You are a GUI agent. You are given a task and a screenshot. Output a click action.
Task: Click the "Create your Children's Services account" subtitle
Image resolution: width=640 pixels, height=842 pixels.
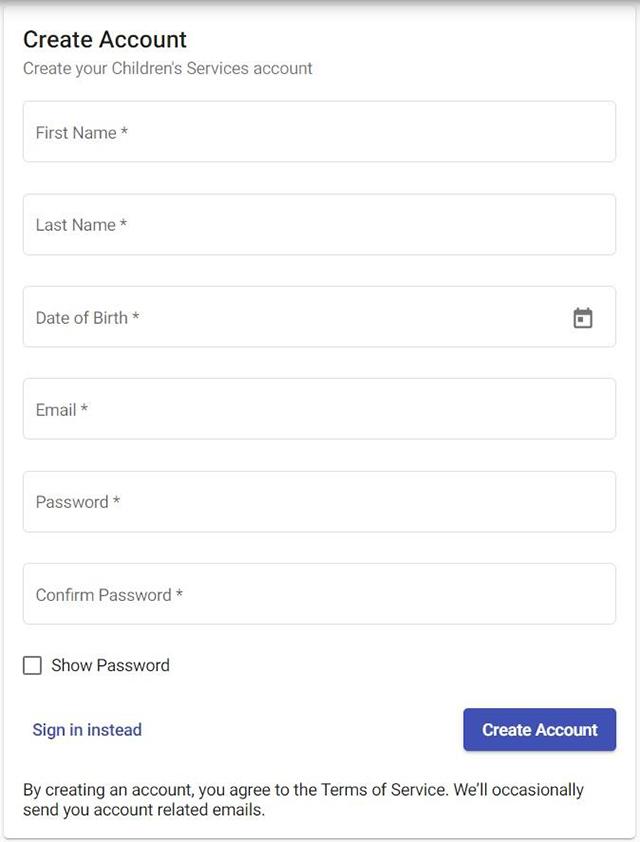pyautogui.click(x=168, y=69)
